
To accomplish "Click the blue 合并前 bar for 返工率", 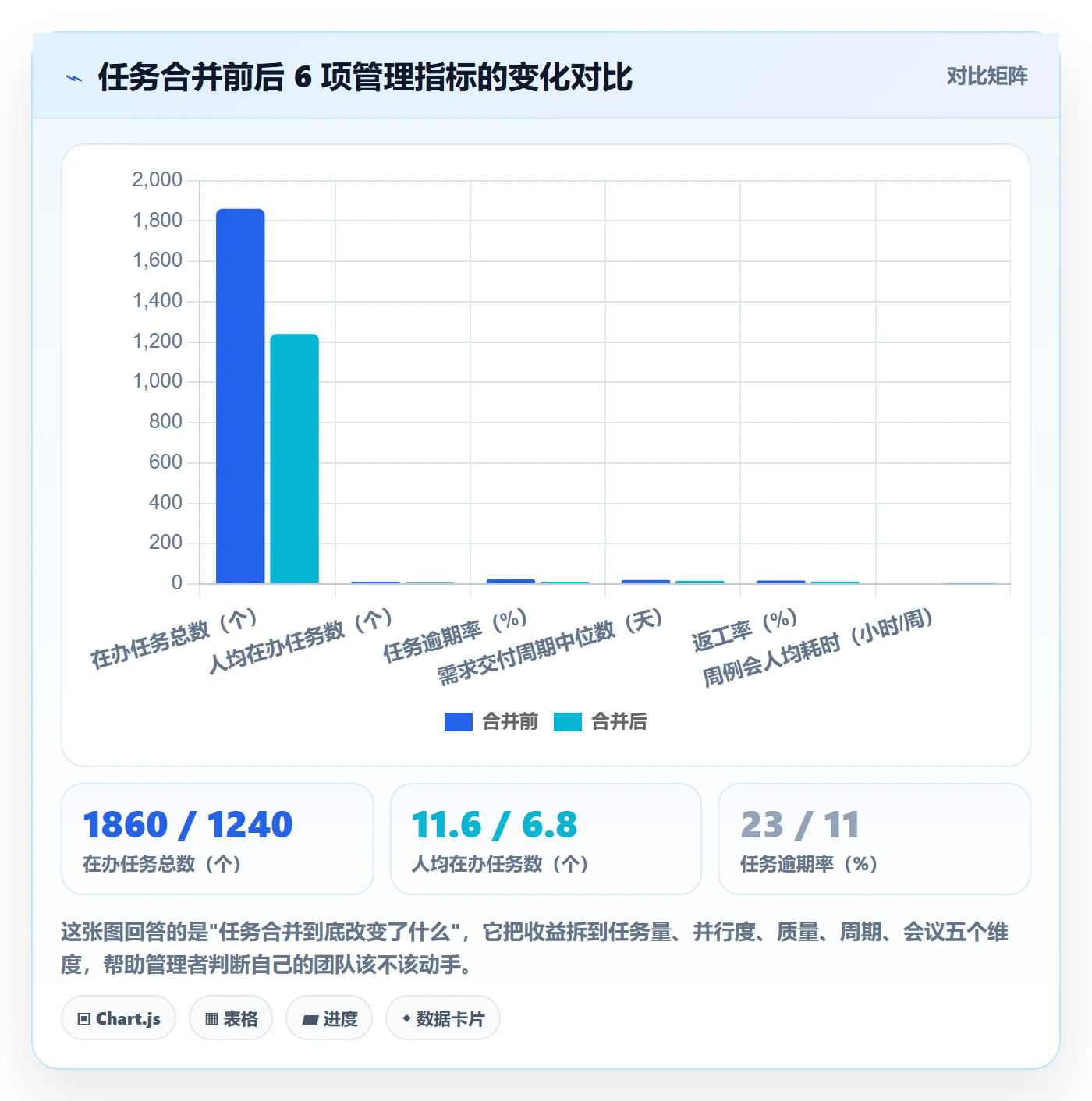I will click(781, 582).
